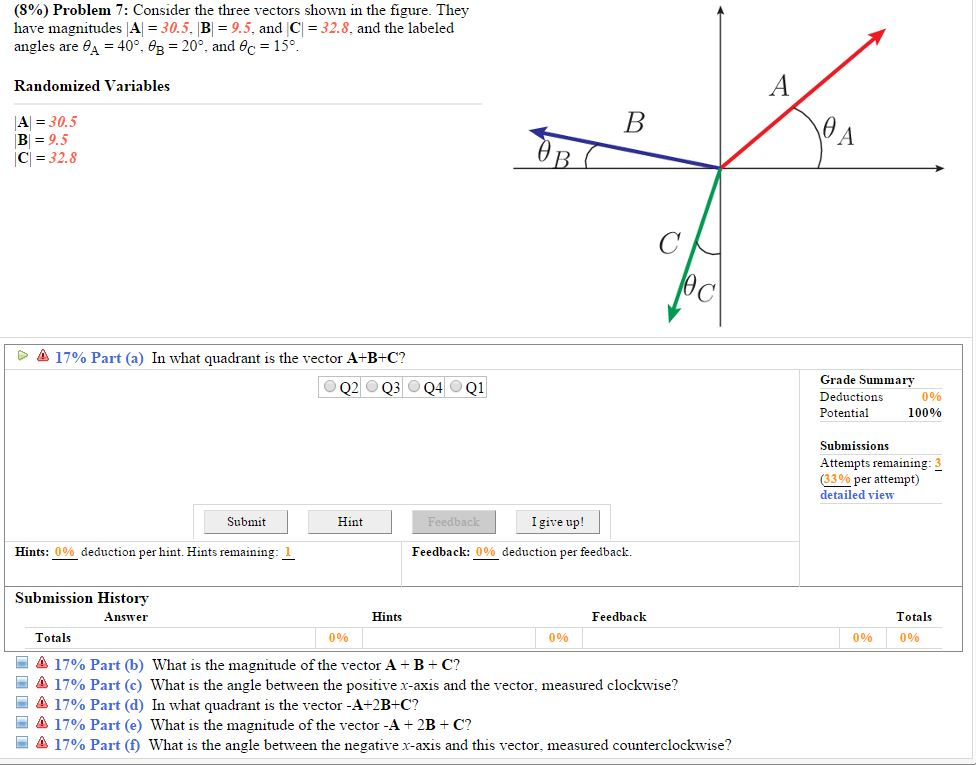
Task: Click the Hint button
Action: click(349, 521)
